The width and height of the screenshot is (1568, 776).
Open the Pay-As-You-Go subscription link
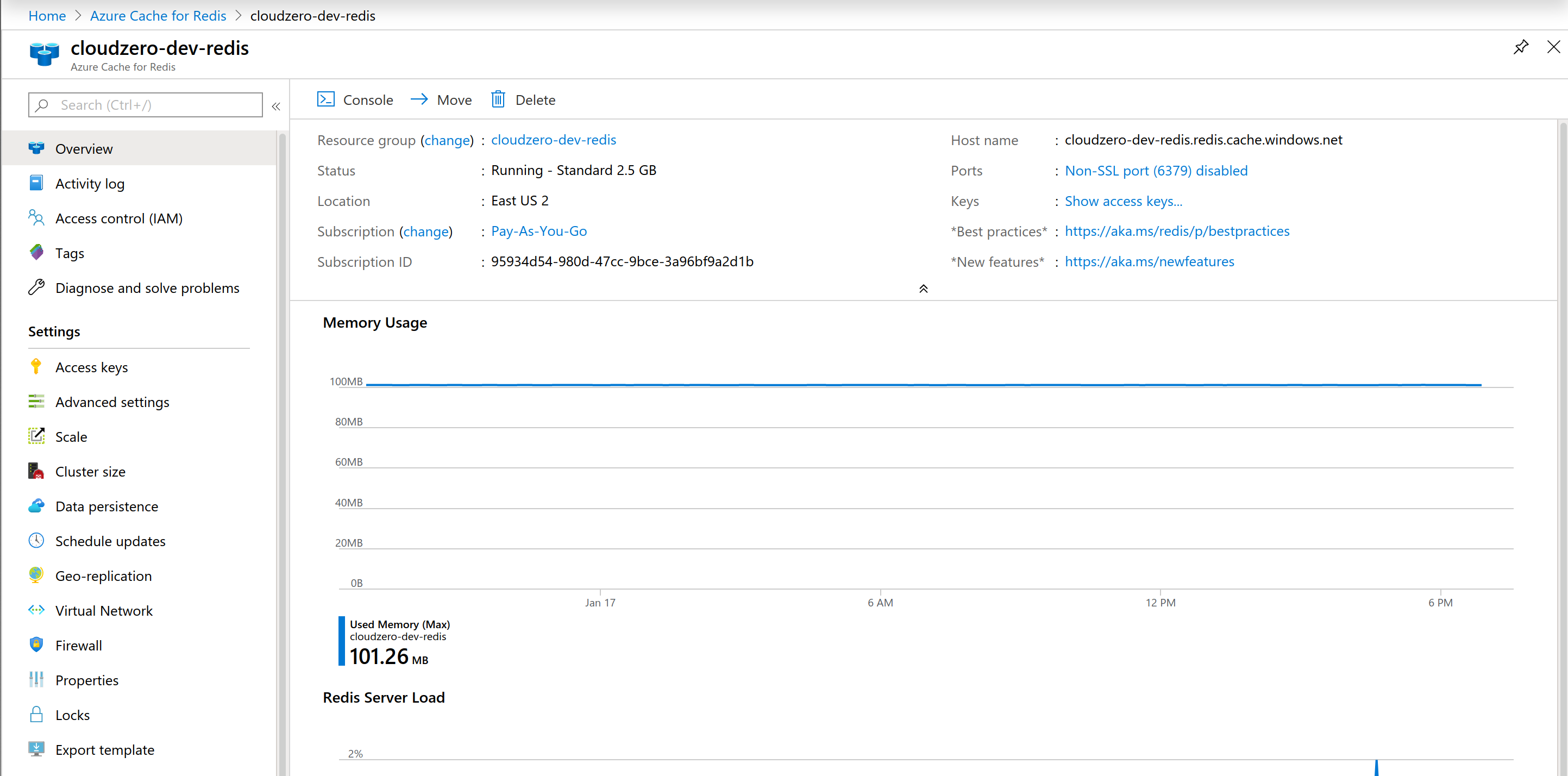tap(539, 231)
